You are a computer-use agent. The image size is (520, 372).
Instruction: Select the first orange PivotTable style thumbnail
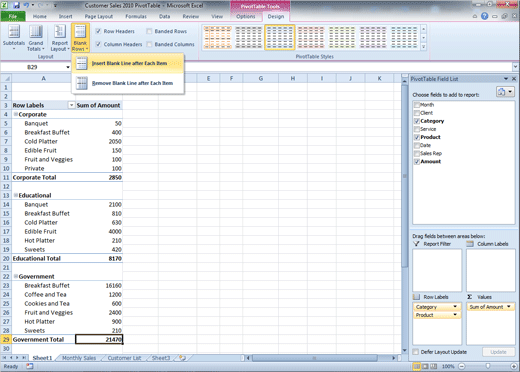point(217,37)
